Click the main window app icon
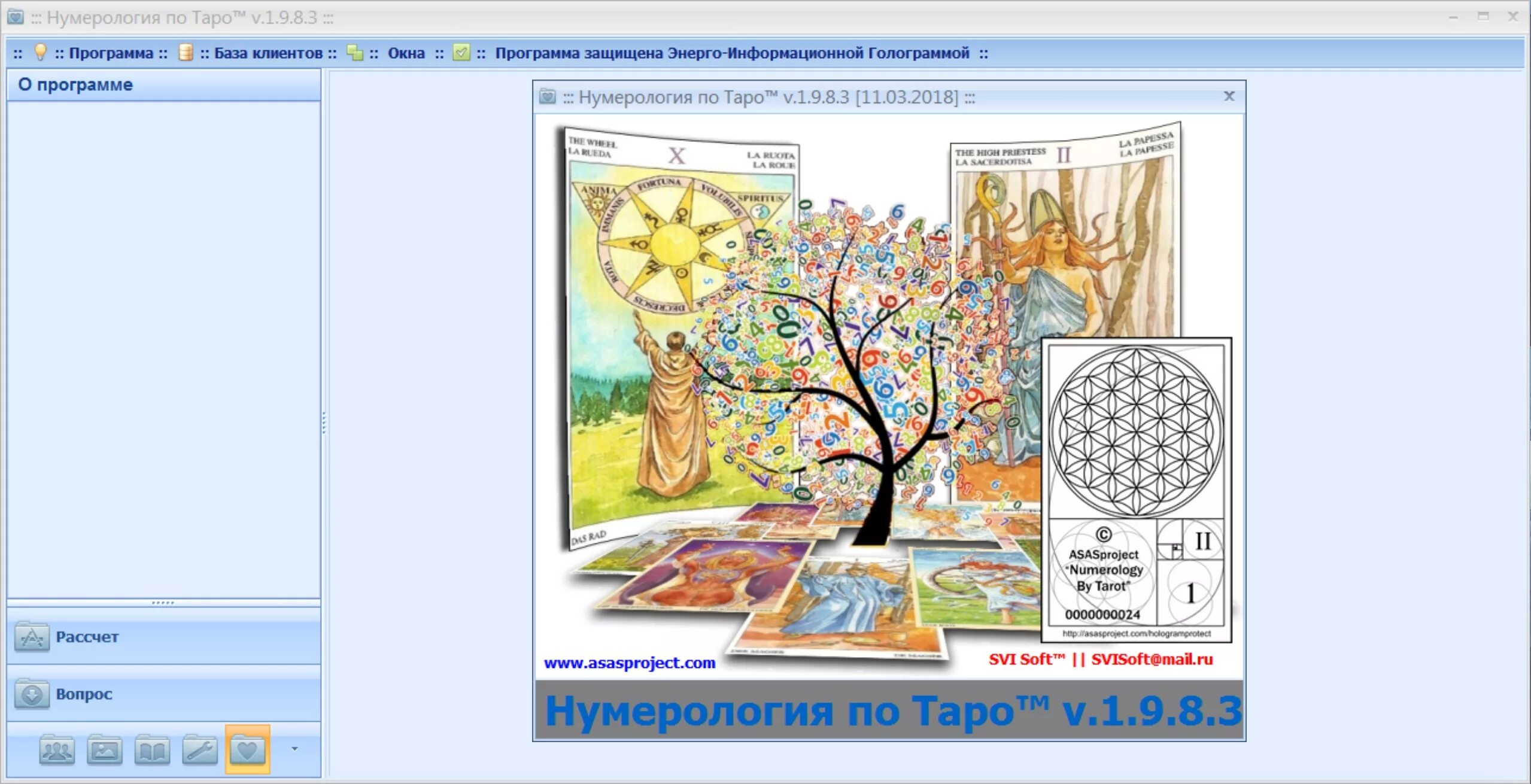Screen dimensions: 1531x784 [16, 17]
